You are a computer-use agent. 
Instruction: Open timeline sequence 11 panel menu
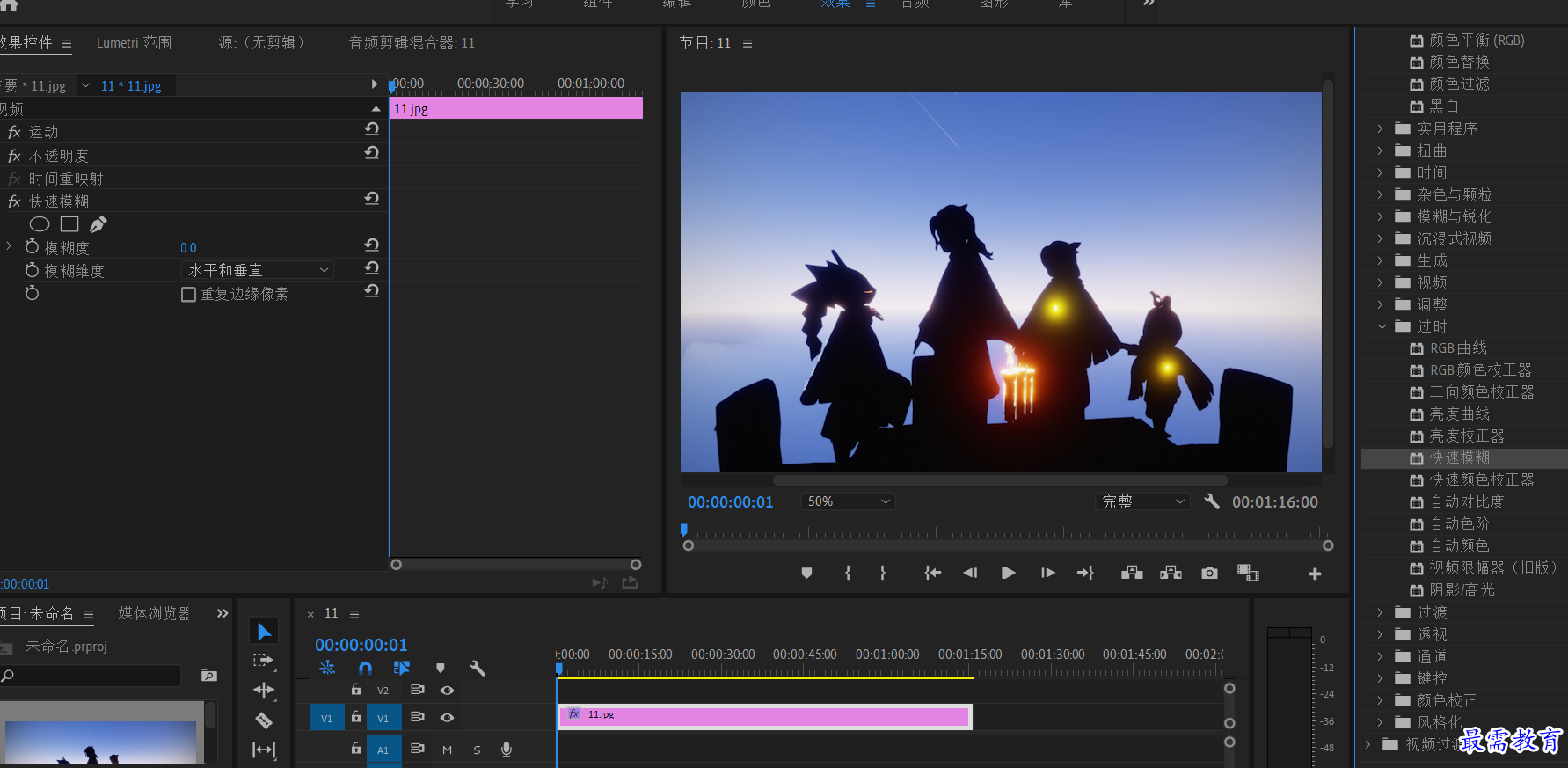click(354, 614)
